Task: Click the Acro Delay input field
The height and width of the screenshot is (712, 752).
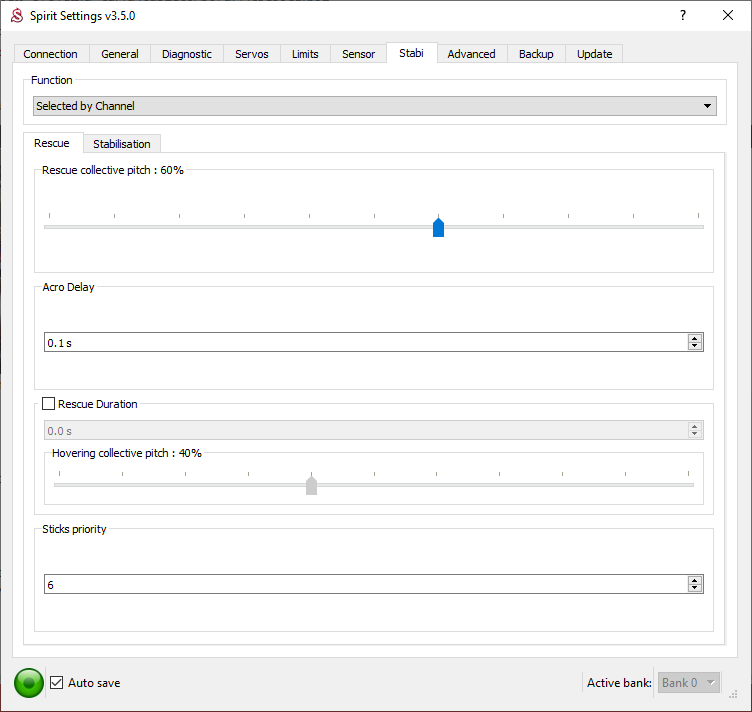Action: pos(360,343)
